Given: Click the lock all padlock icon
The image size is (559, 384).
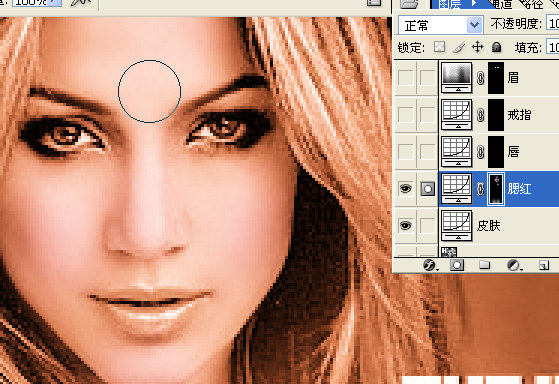Looking at the screenshot, I should (x=496, y=47).
